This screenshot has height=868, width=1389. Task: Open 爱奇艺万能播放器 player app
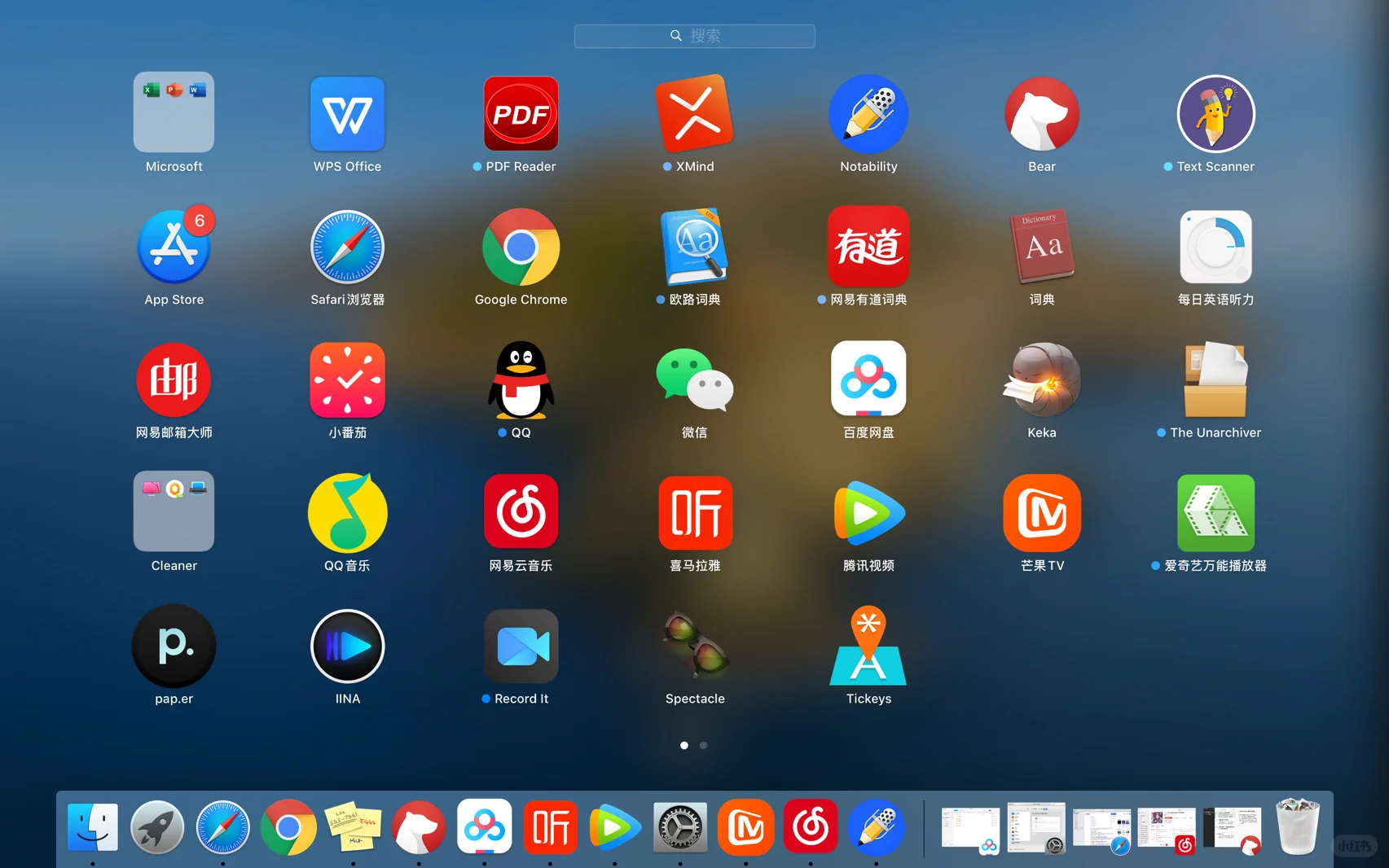1215,512
